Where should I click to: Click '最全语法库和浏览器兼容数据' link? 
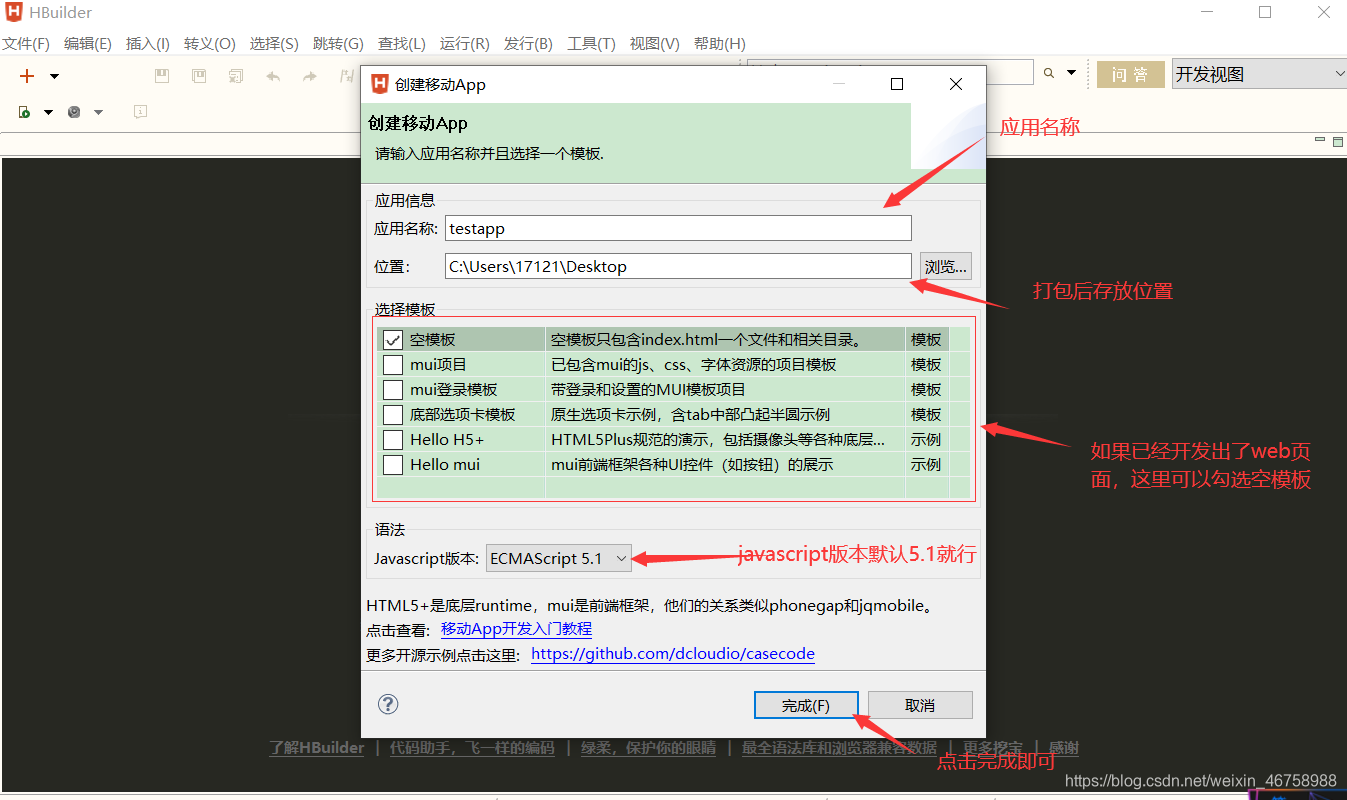[x=839, y=748]
